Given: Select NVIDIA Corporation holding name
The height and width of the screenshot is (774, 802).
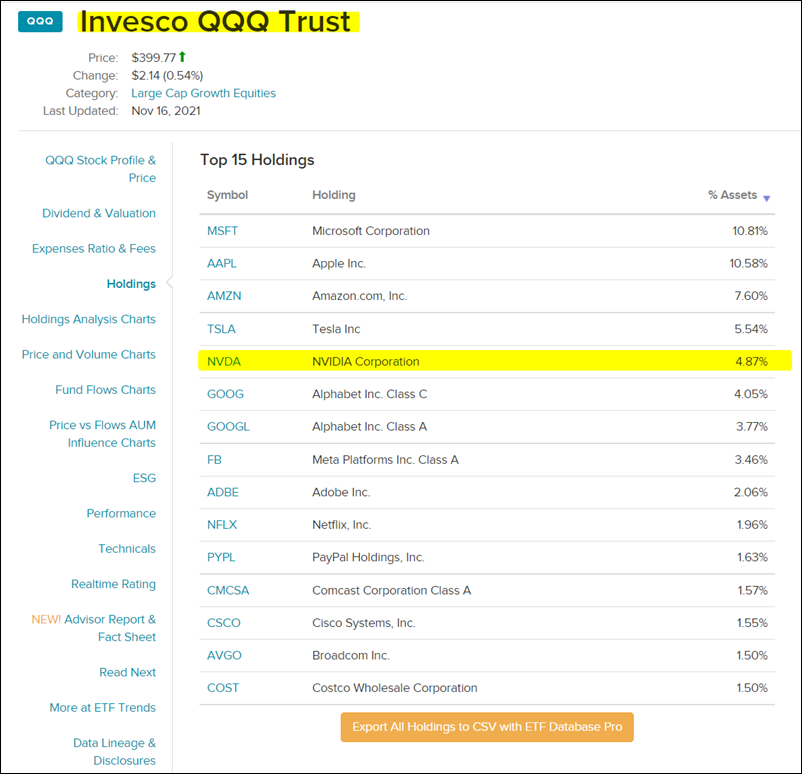Looking at the screenshot, I should tap(366, 362).
